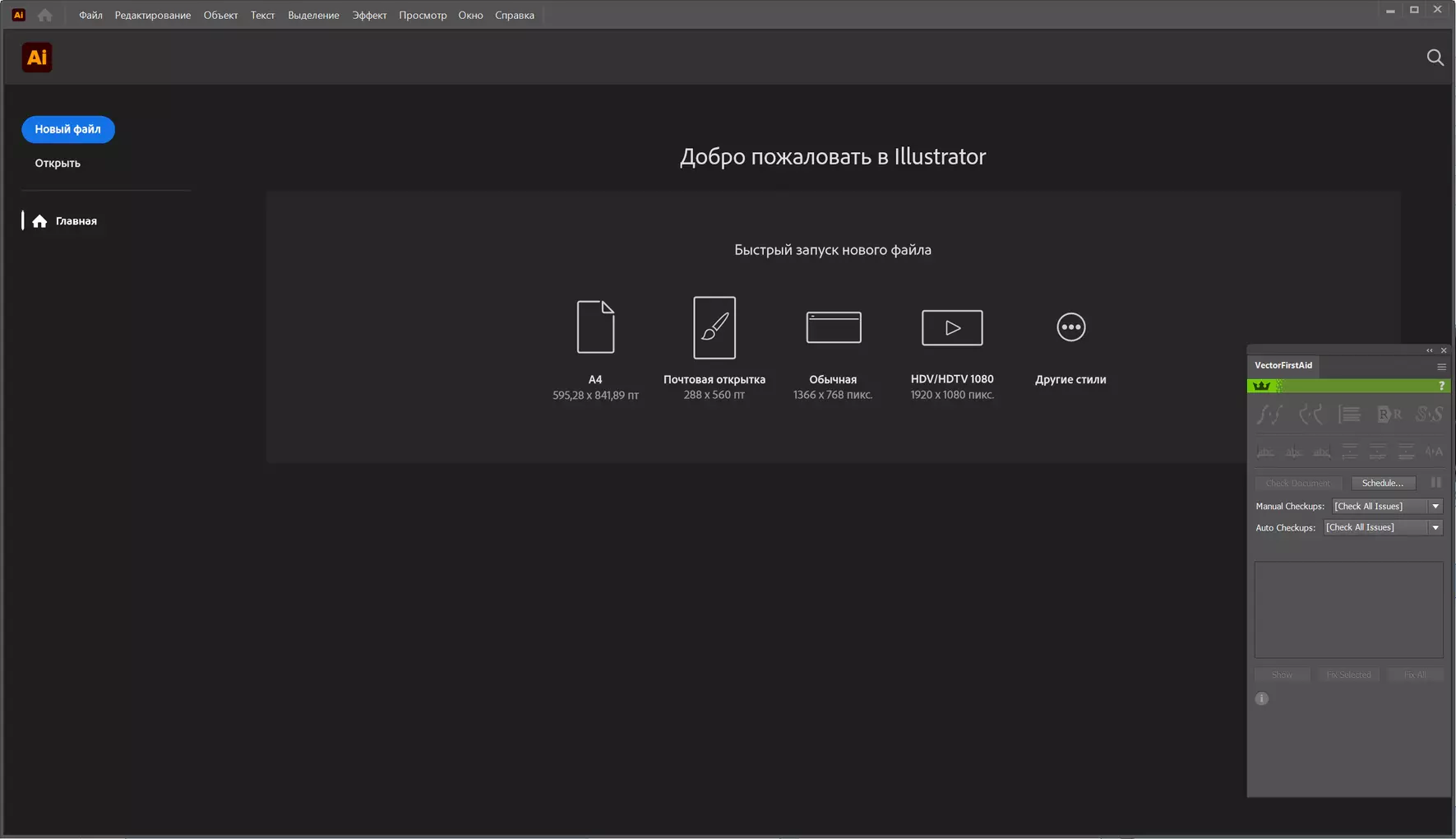Click the crown icon in VectorFirstAid
Screen dimensions: 1456x839
click(x=1261, y=386)
